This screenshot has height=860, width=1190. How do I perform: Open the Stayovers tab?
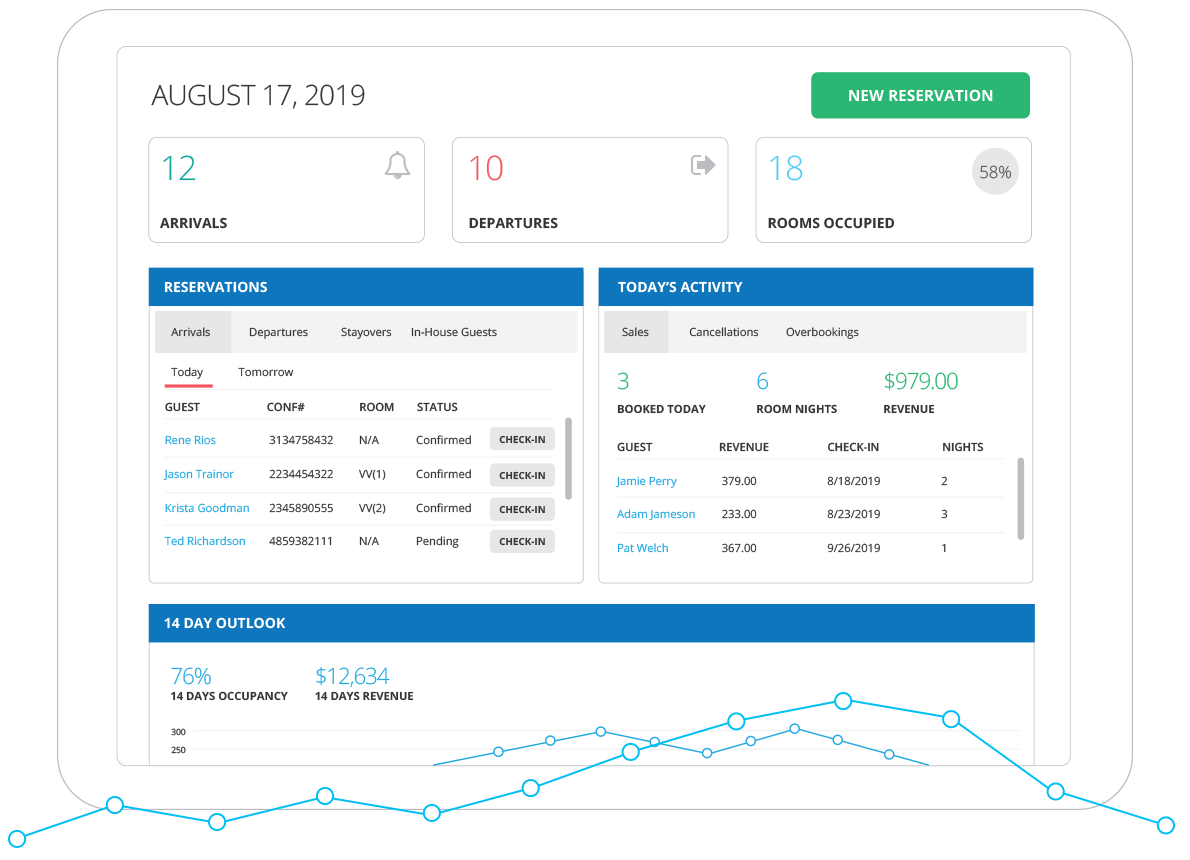(x=365, y=331)
